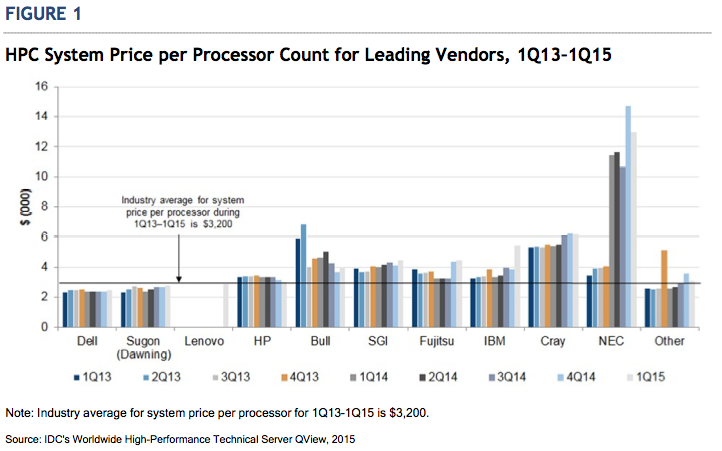Screen dimensions: 722x451
Task: Click the 10 y-axis tick label
Action: [x=41, y=177]
